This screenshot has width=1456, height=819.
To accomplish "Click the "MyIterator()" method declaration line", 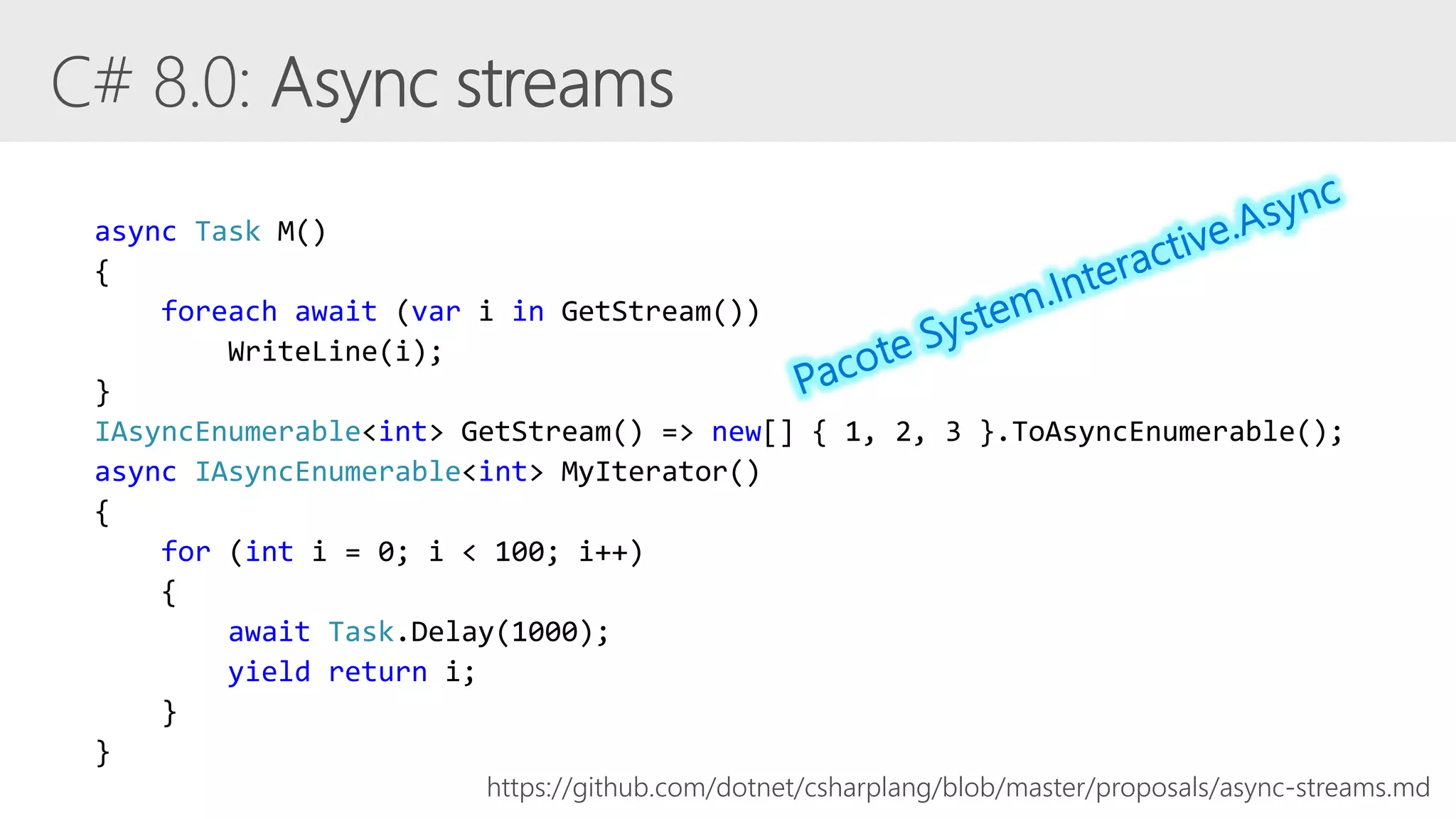I will pyautogui.click(x=427, y=472).
